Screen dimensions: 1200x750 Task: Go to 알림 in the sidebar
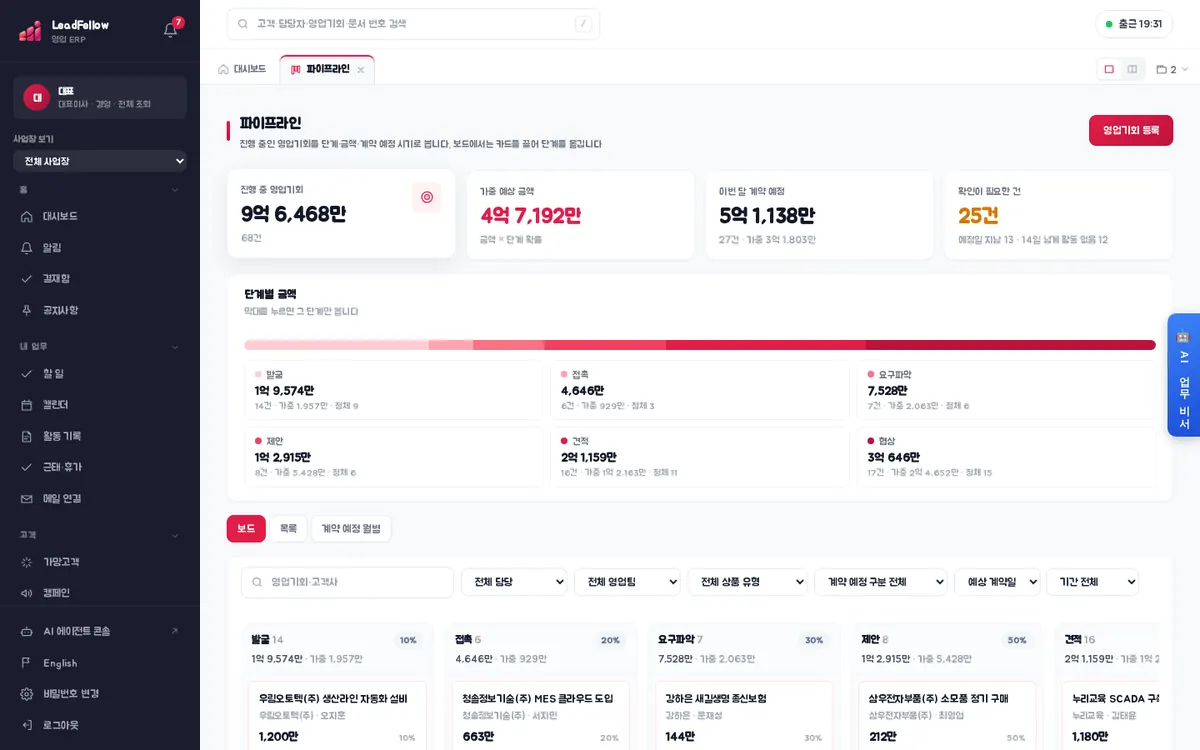100,247
